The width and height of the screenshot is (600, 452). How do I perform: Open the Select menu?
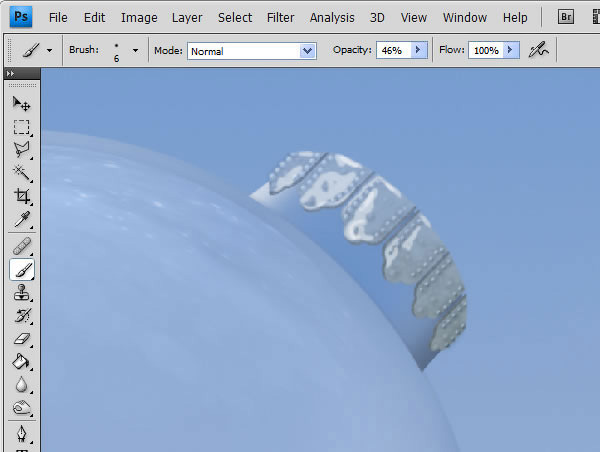235,18
